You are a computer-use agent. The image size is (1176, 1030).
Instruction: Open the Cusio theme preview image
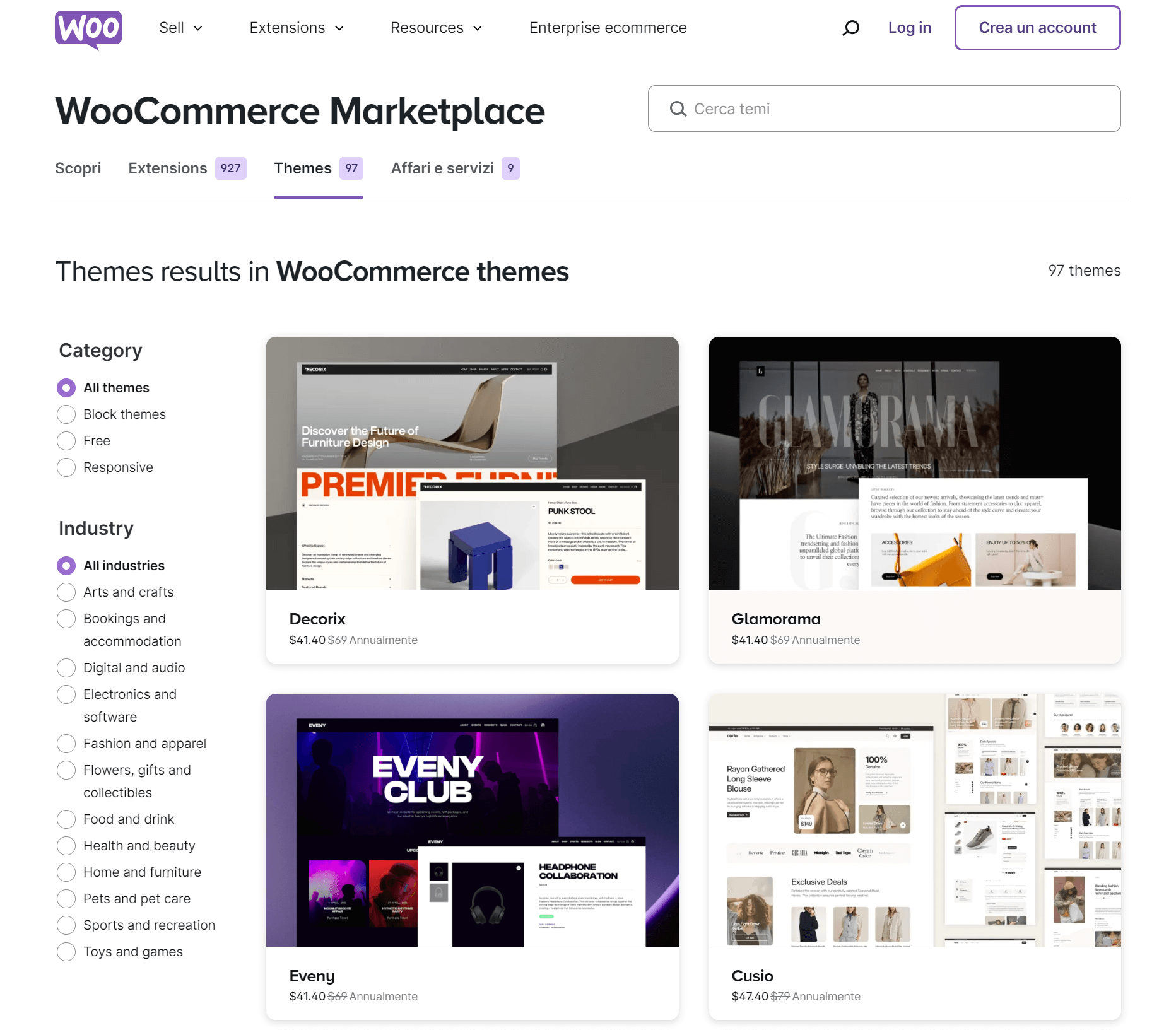click(x=915, y=820)
